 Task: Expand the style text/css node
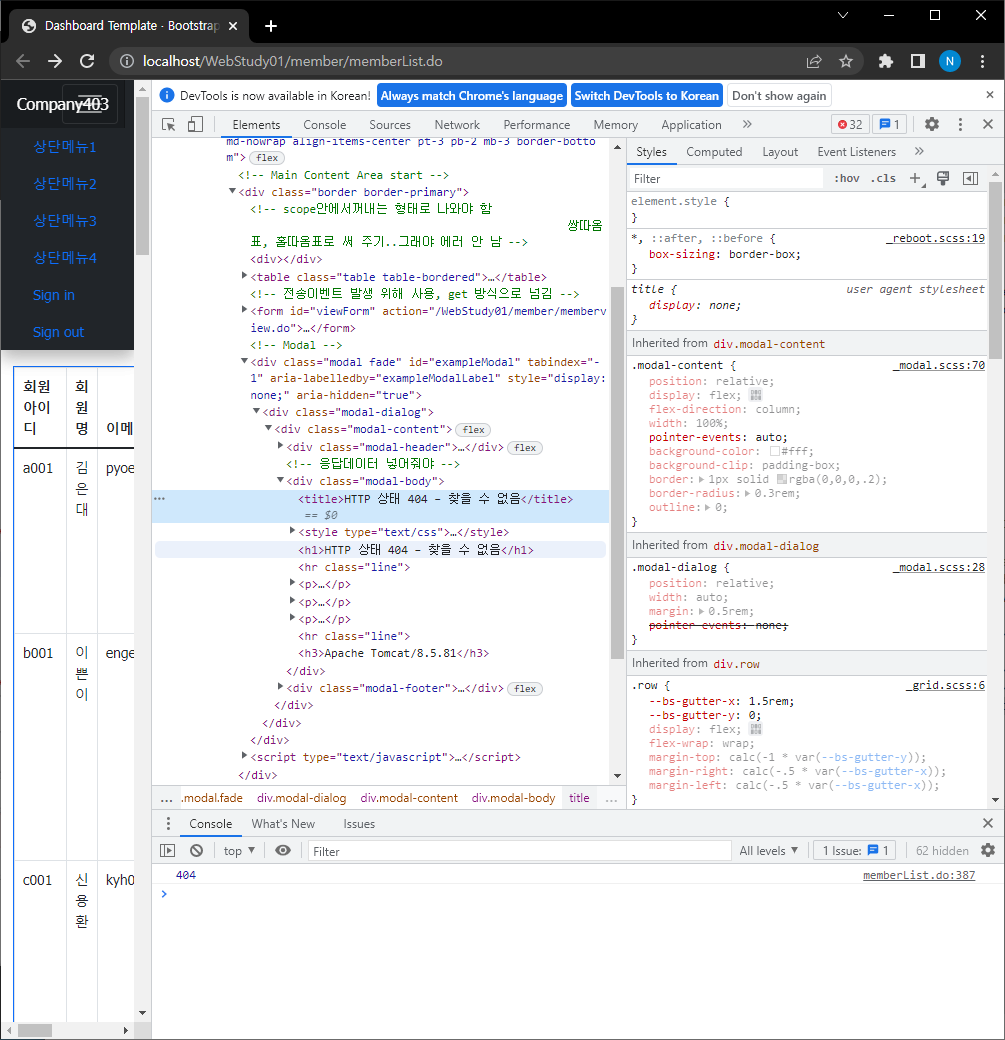point(292,531)
